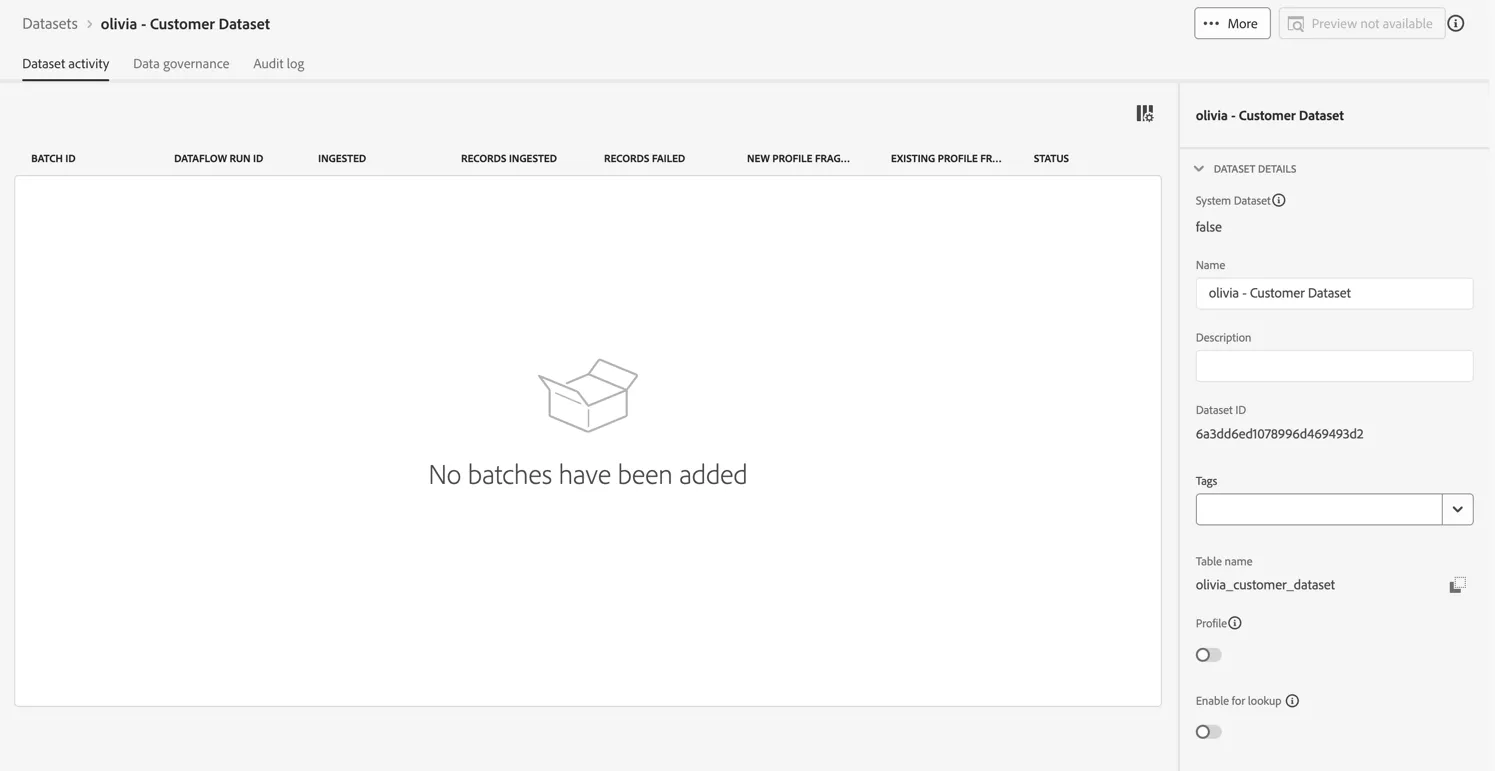Click the INGESTED column header
This screenshot has width=1495, height=771.
342,158
